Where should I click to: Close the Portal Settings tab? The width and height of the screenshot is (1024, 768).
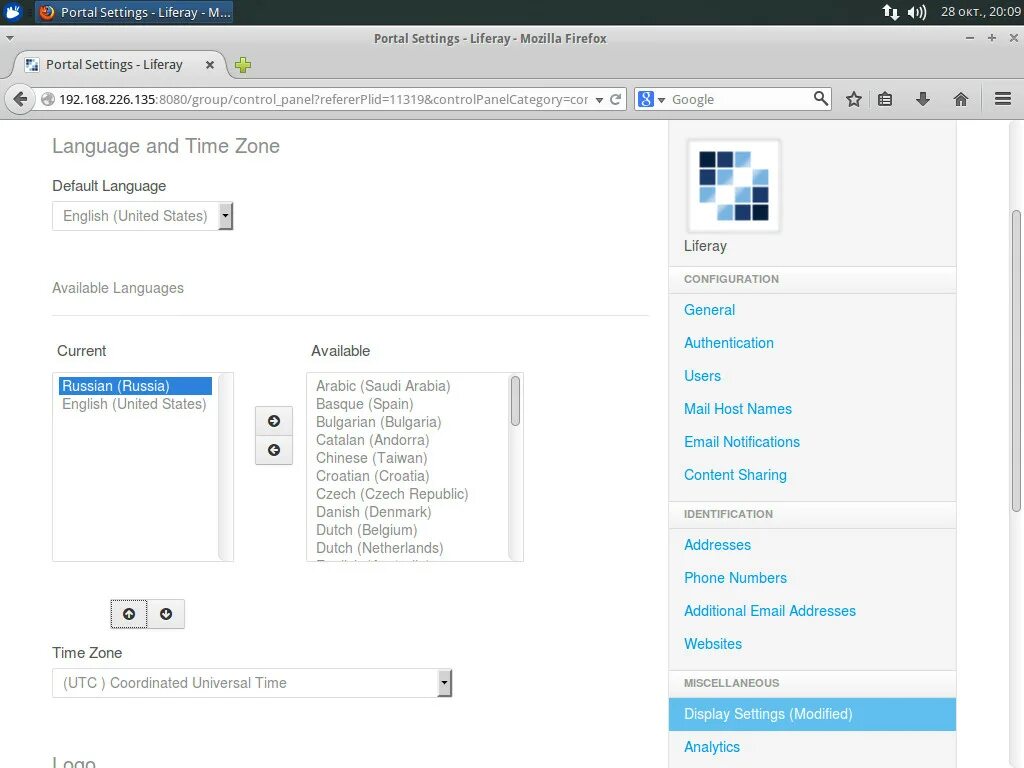tap(210, 65)
